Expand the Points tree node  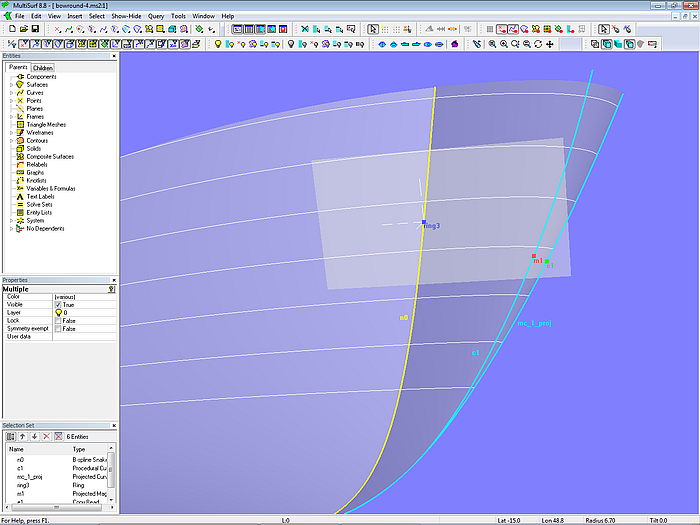coord(11,101)
